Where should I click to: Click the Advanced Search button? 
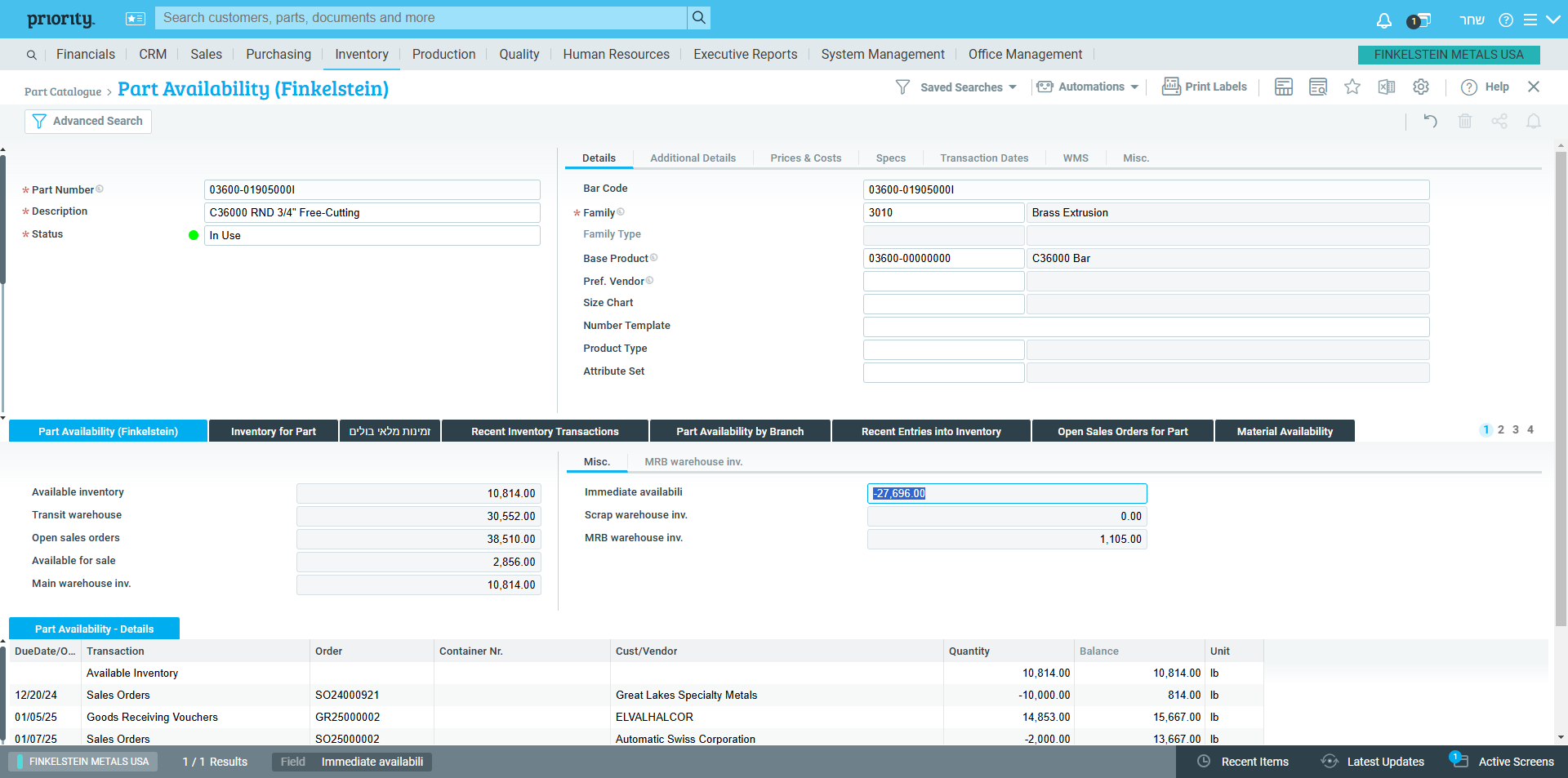point(88,121)
